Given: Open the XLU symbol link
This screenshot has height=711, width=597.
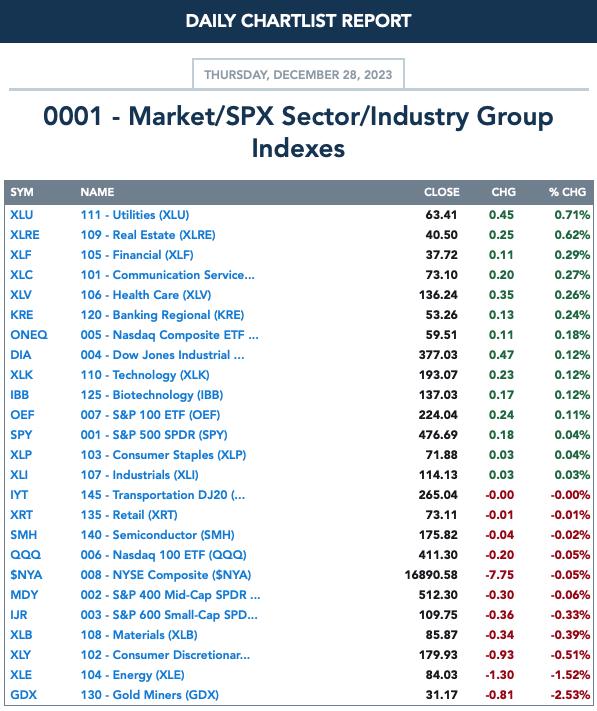Looking at the screenshot, I should tap(21, 214).
